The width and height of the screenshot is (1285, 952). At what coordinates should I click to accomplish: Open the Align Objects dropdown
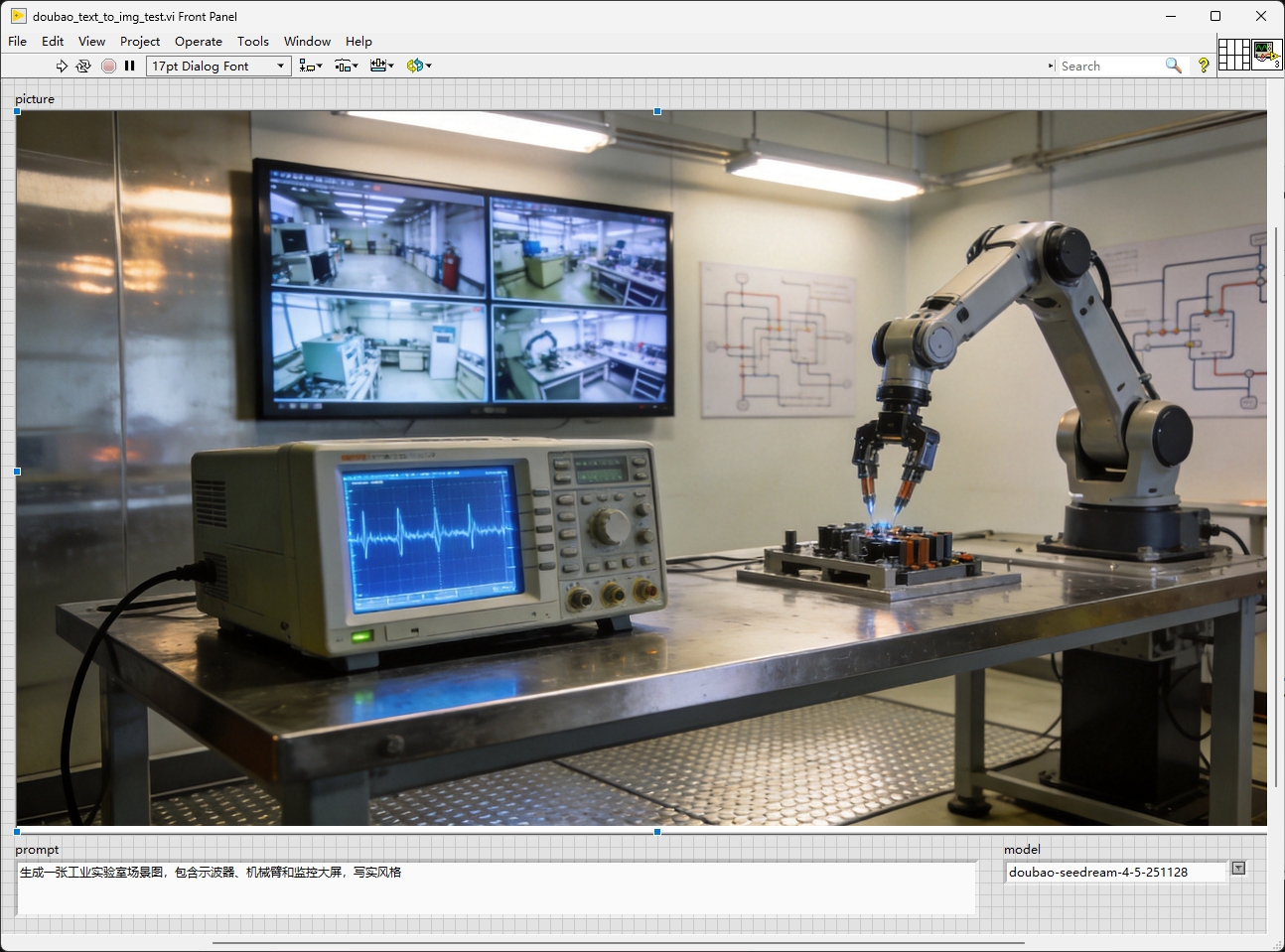(x=311, y=66)
